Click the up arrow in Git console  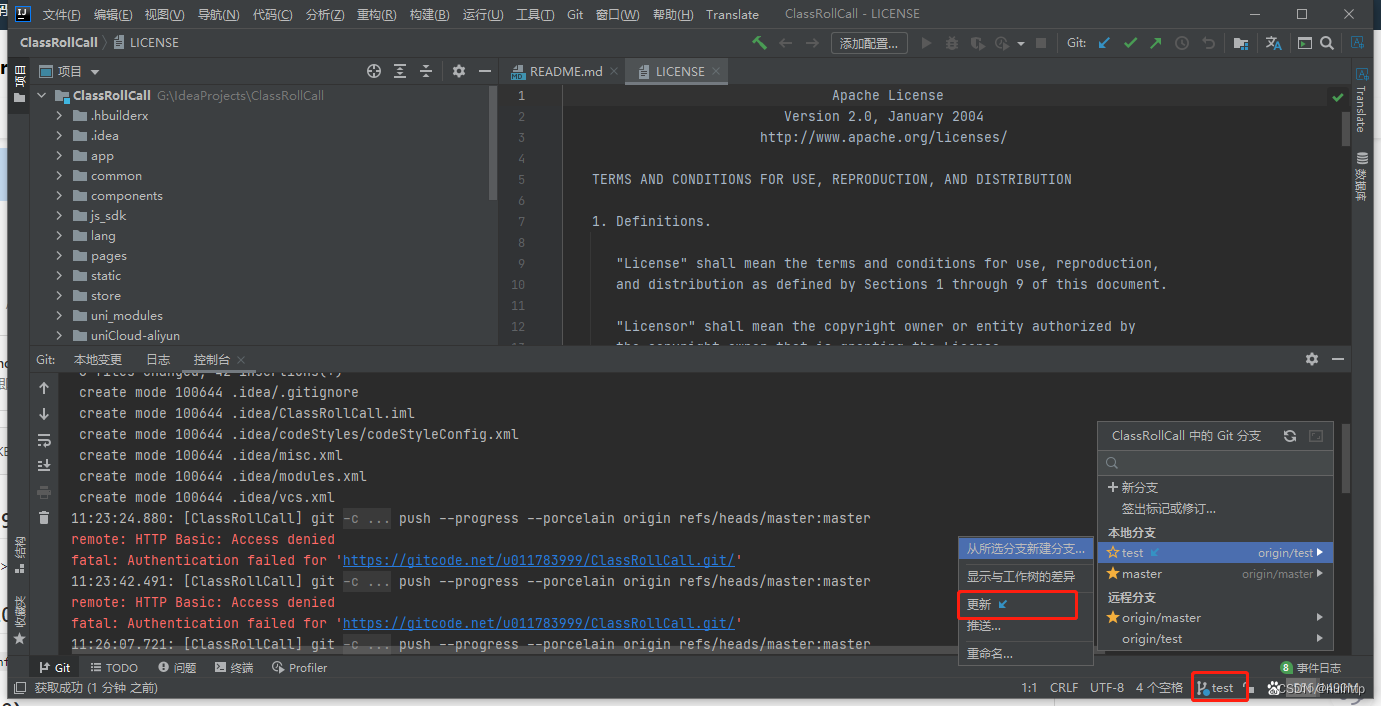(44, 388)
